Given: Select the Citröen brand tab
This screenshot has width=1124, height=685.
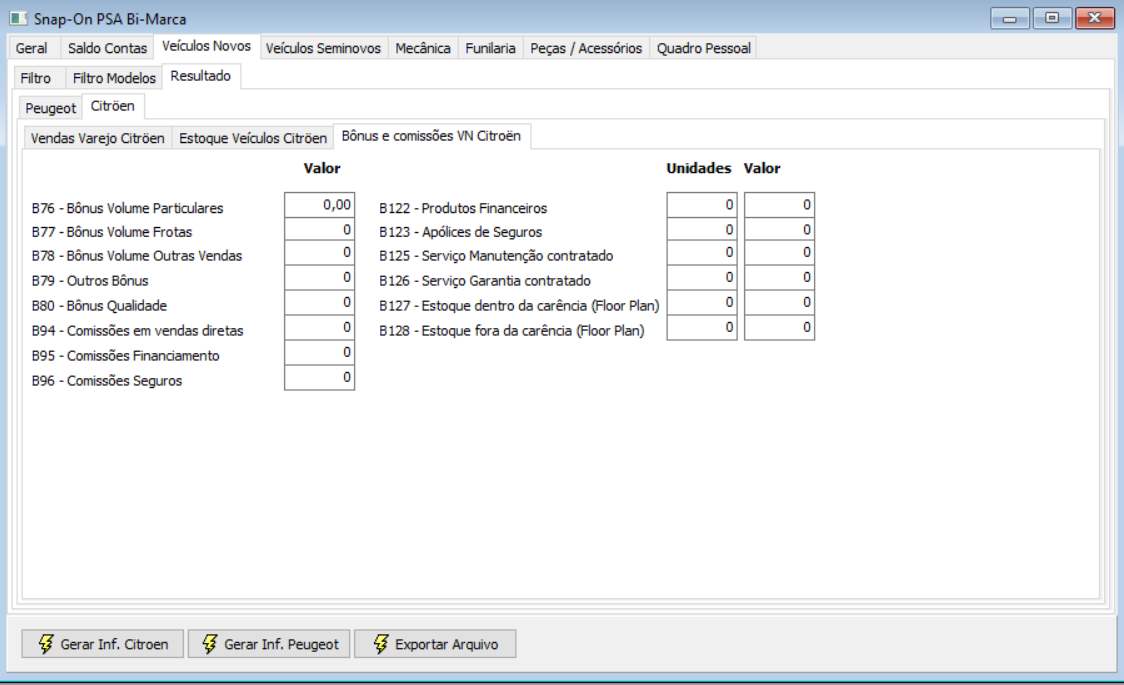Looking at the screenshot, I should [113, 106].
